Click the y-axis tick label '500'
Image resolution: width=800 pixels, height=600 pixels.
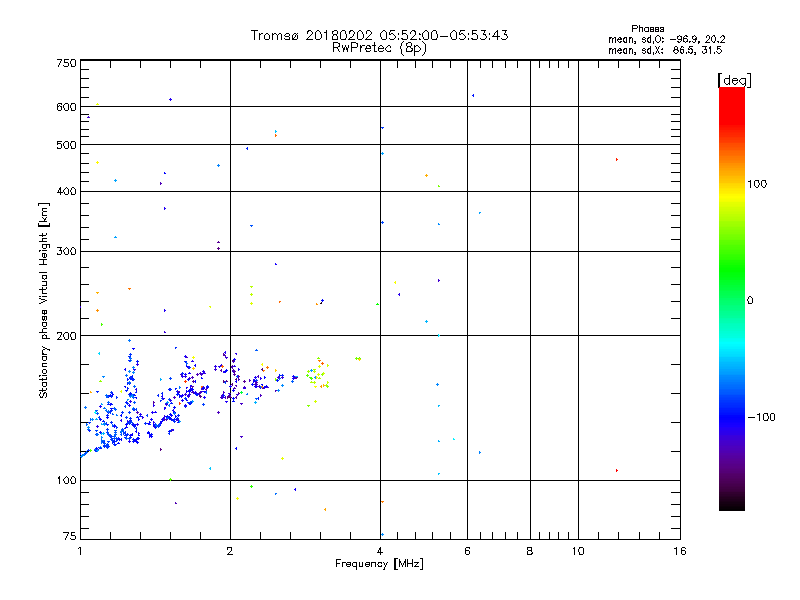pyautogui.click(x=66, y=145)
